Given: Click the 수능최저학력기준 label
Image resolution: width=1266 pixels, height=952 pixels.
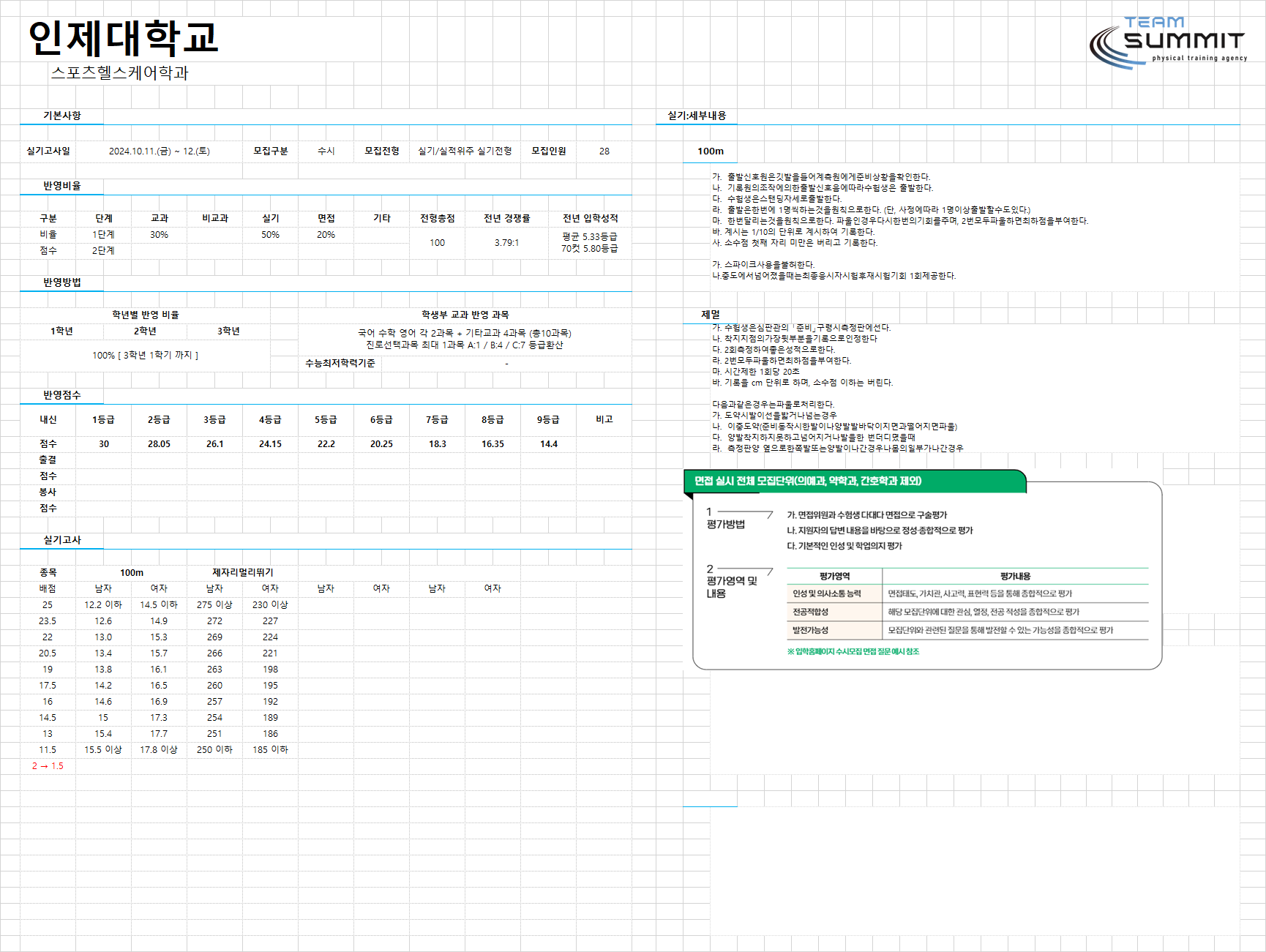Looking at the screenshot, I should click(x=340, y=363).
